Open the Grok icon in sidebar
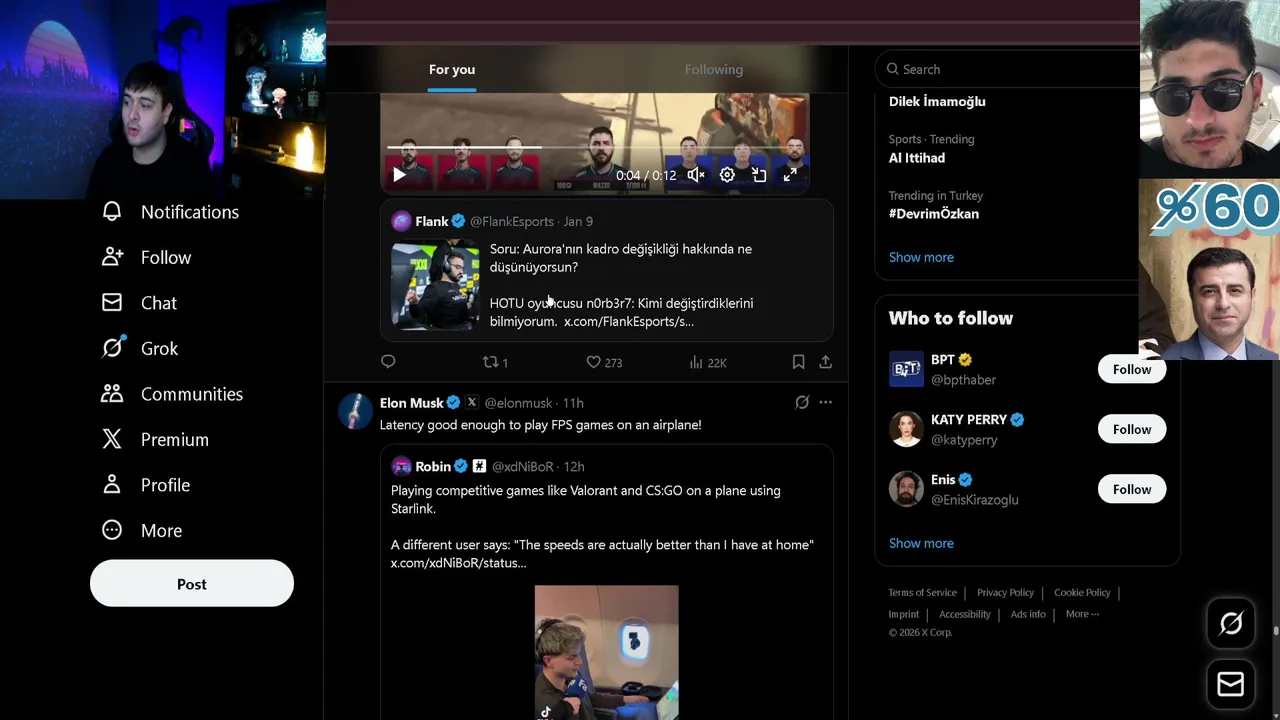The image size is (1280, 720). click(112, 348)
